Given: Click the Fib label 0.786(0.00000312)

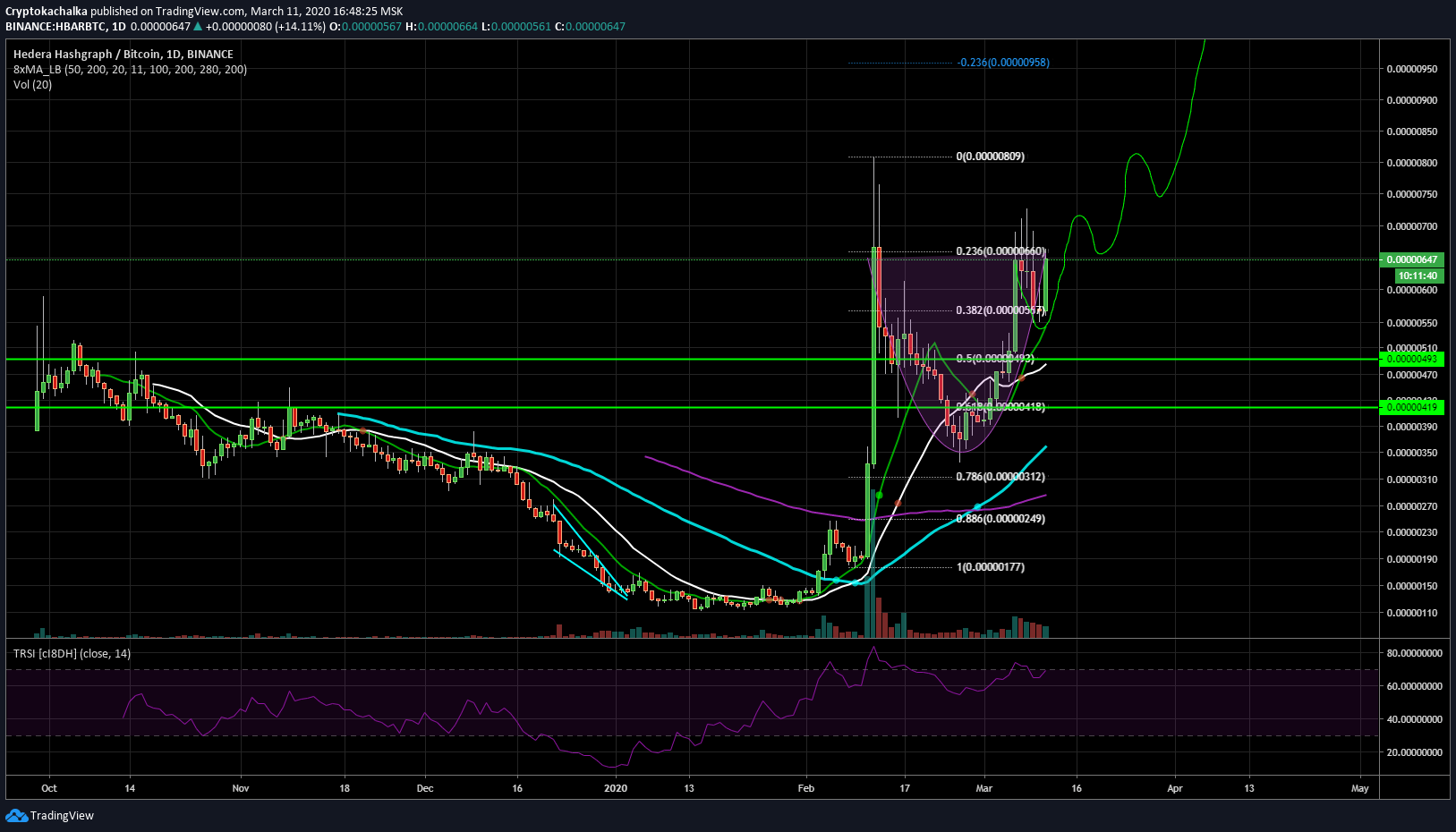Looking at the screenshot, I should tap(1000, 477).
